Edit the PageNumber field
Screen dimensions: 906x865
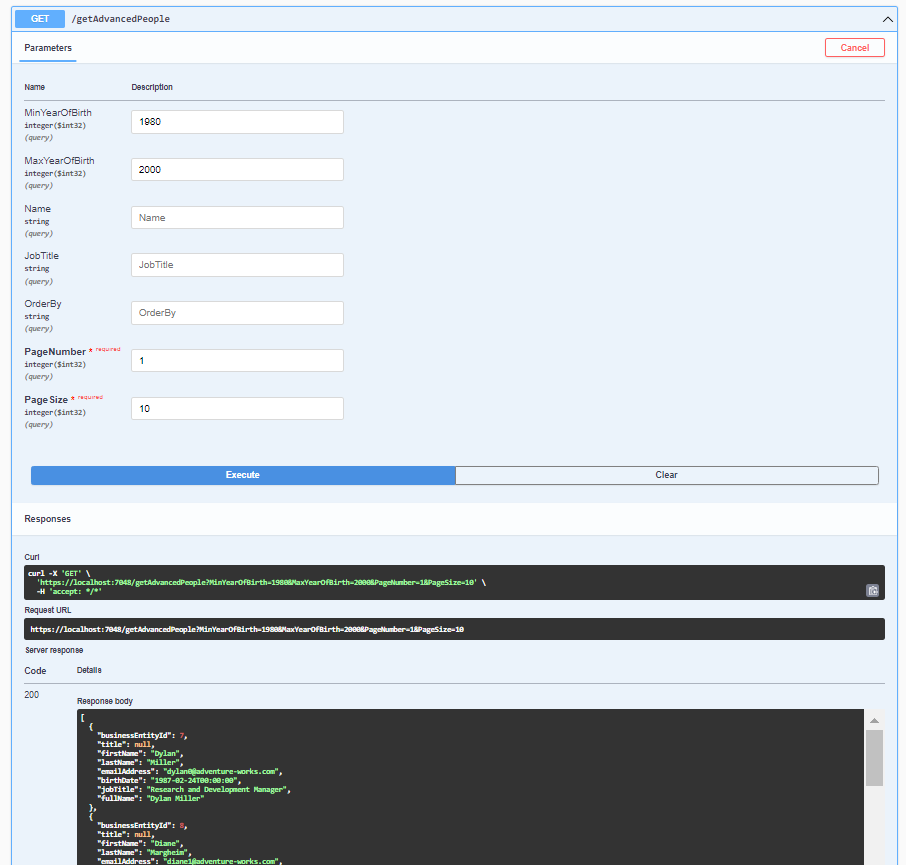(237, 361)
